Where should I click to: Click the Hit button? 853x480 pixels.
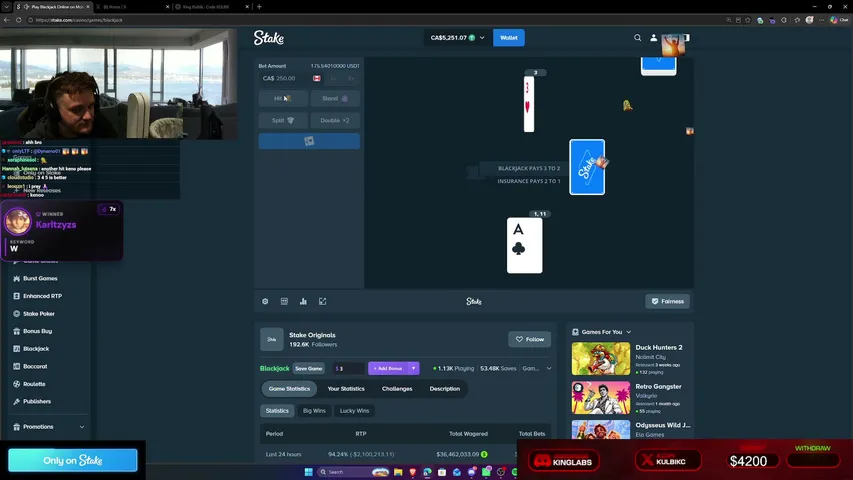point(282,99)
